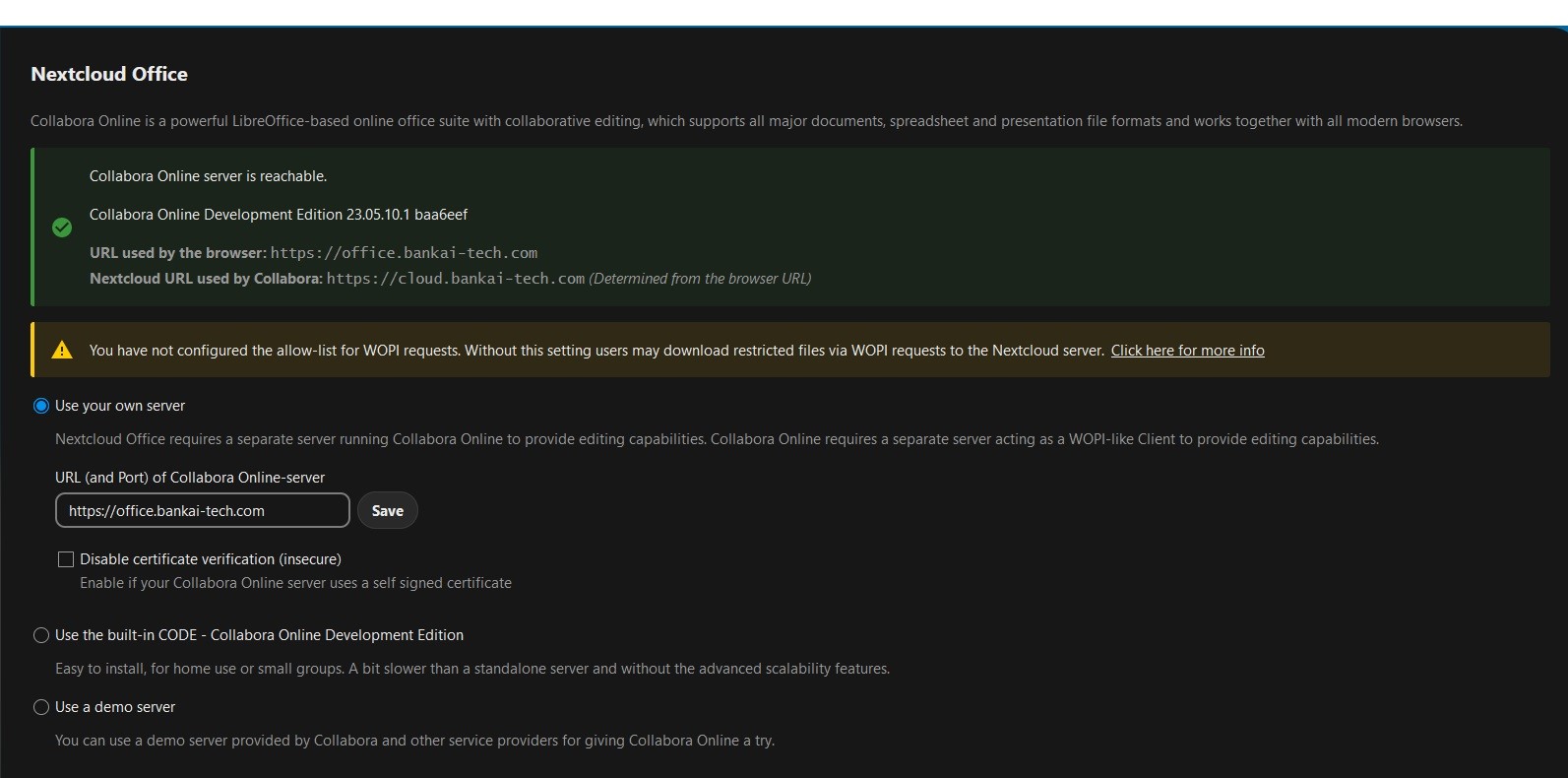Select the "Use your own server" radio button
This screenshot has height=778, width=1568.
pos(41,406)
